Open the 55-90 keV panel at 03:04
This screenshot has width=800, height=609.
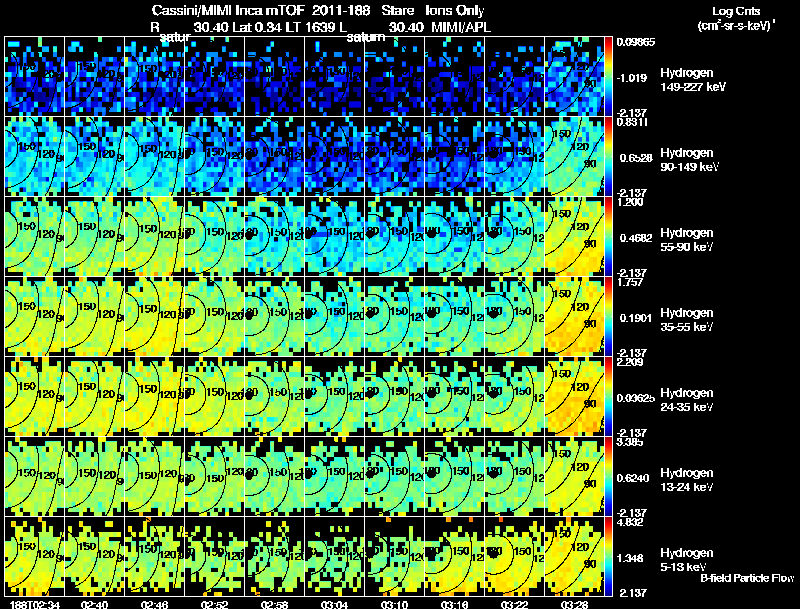pos(334,236)
